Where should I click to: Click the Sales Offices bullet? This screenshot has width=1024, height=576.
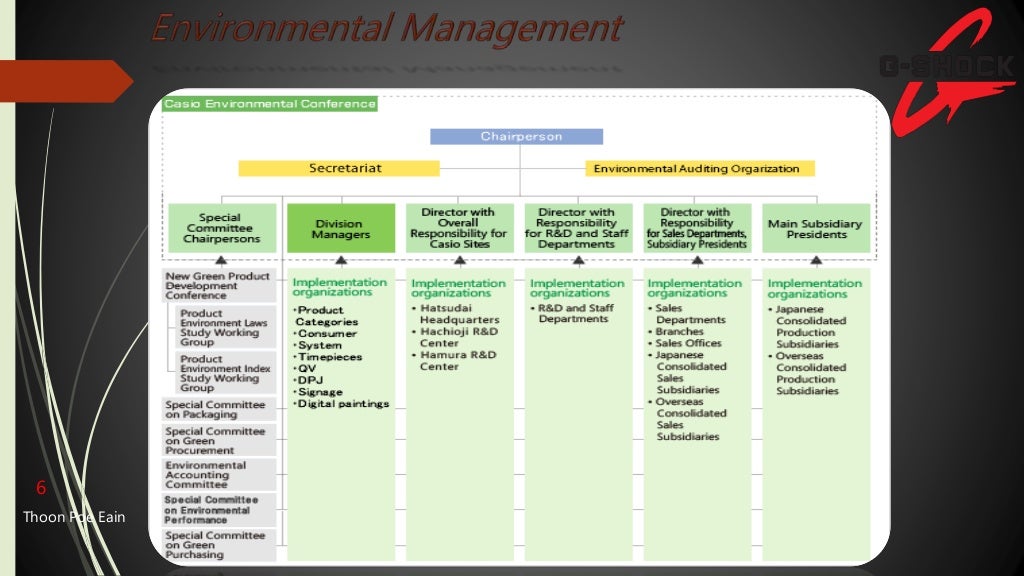(684, 343)
